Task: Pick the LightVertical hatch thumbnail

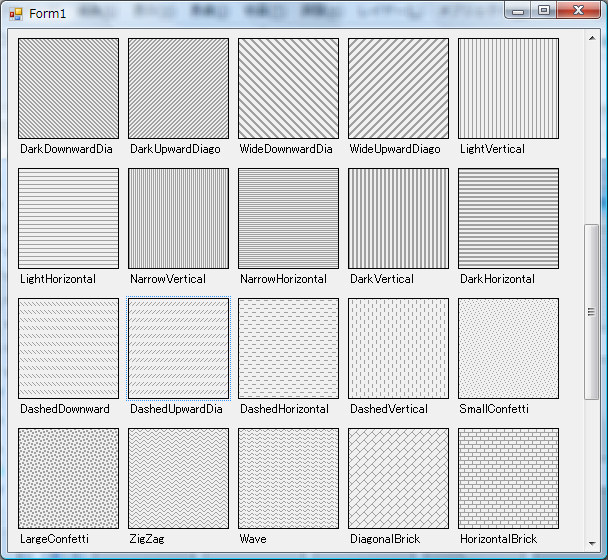Action: click(508, 88)
